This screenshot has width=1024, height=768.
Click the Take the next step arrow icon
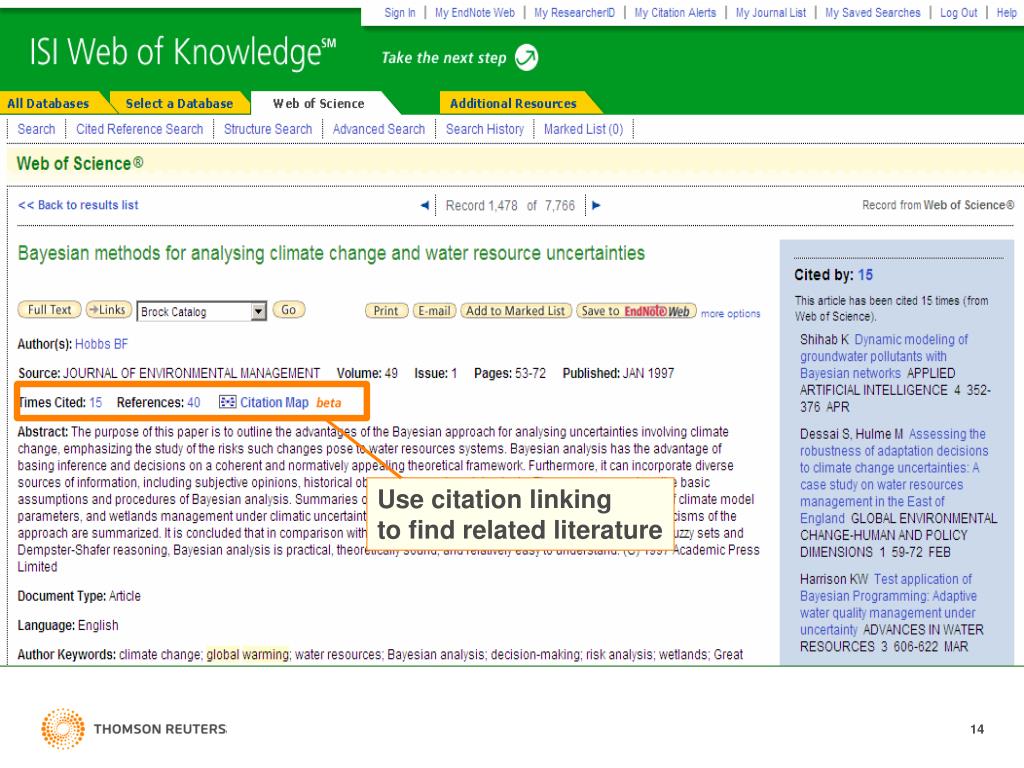pyautogui.click(x=526, y=57)
